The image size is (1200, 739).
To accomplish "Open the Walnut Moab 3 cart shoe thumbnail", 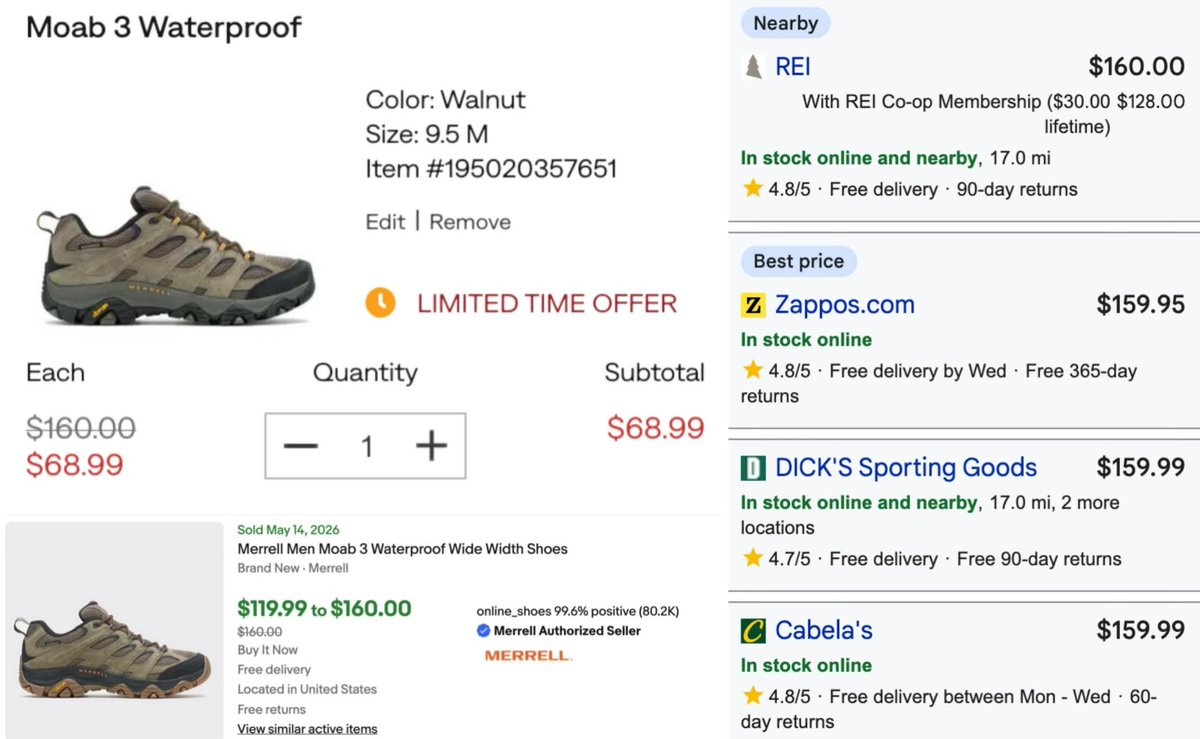I will point(175,256).
